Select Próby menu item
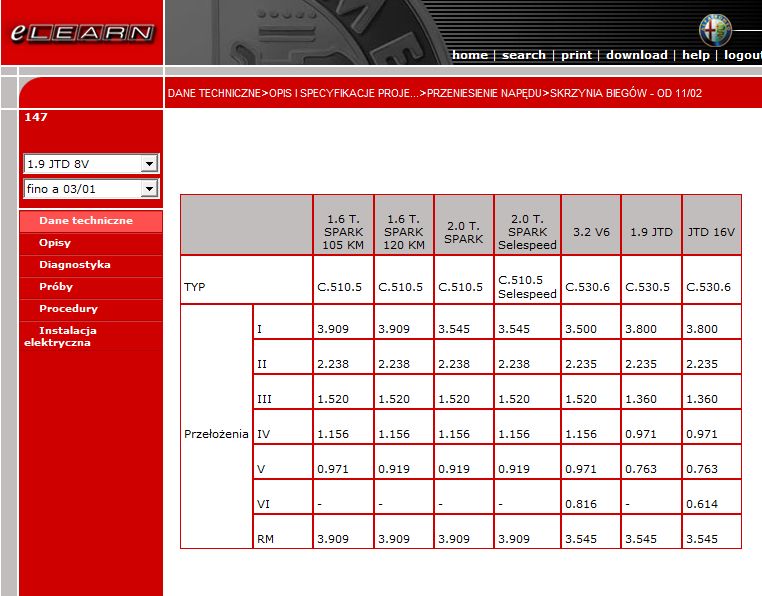The height and width of the screenshot is (596, 762). (91, 286)
